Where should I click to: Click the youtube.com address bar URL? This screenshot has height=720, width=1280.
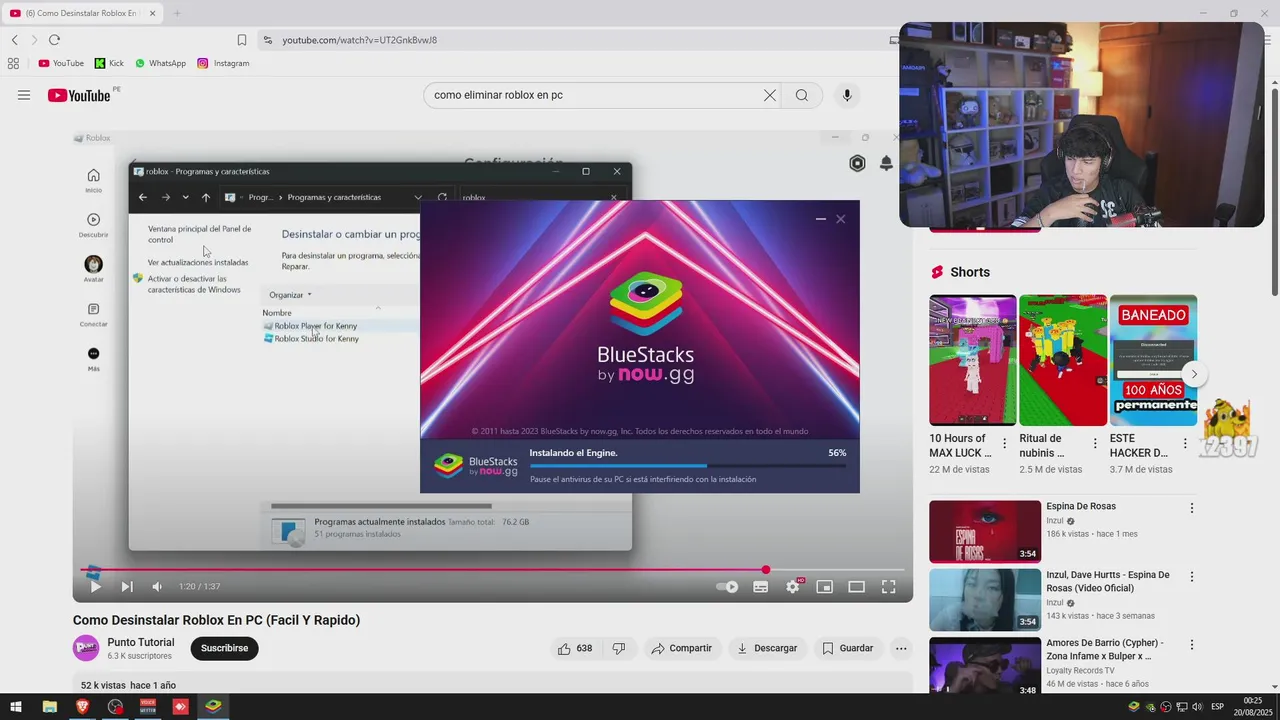(x=360, y=40)
